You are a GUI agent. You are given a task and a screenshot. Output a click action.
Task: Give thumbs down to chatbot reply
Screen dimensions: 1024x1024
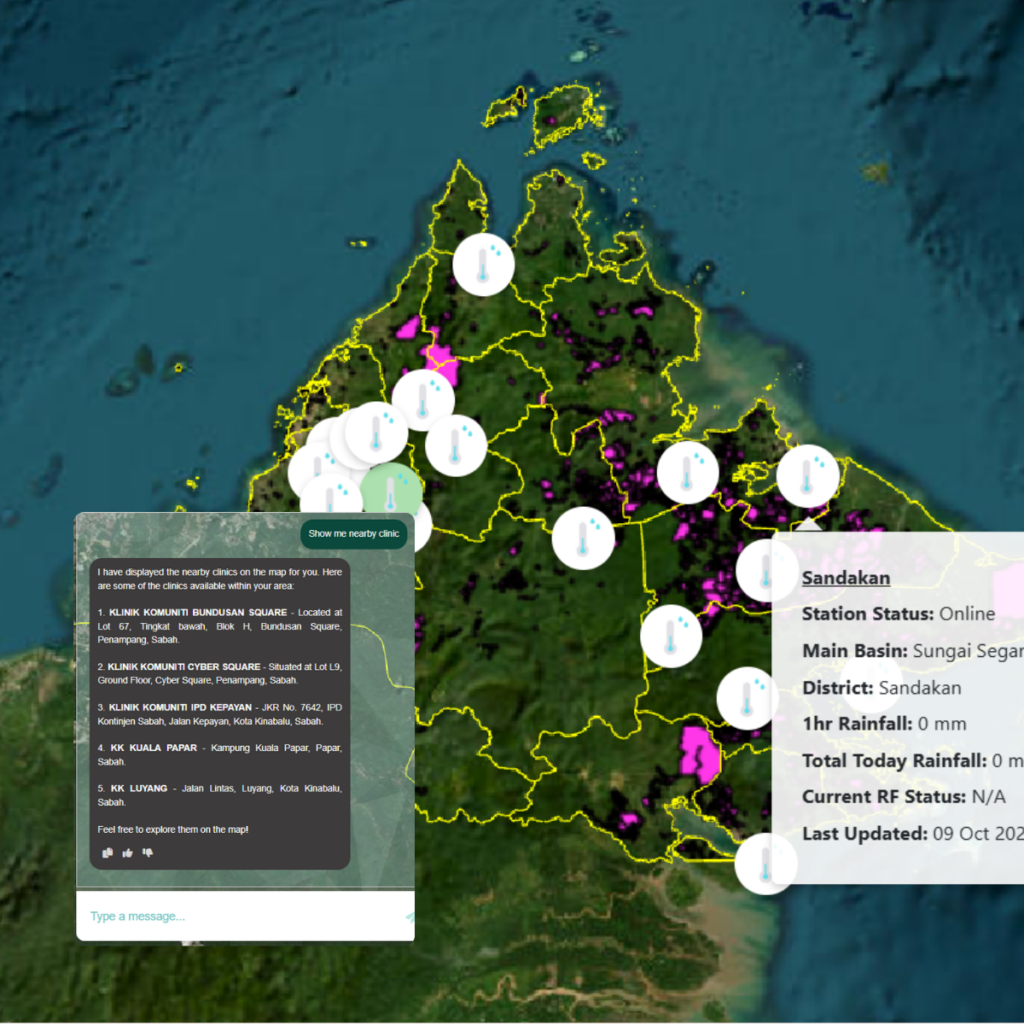(148, 853)
